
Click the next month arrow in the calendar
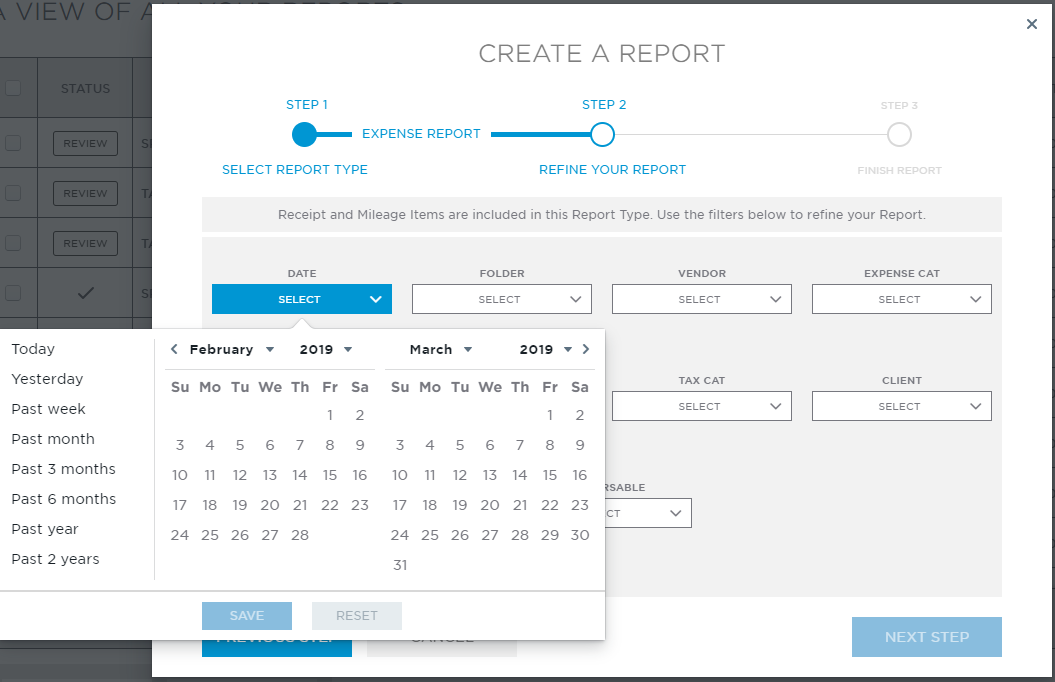587,349
